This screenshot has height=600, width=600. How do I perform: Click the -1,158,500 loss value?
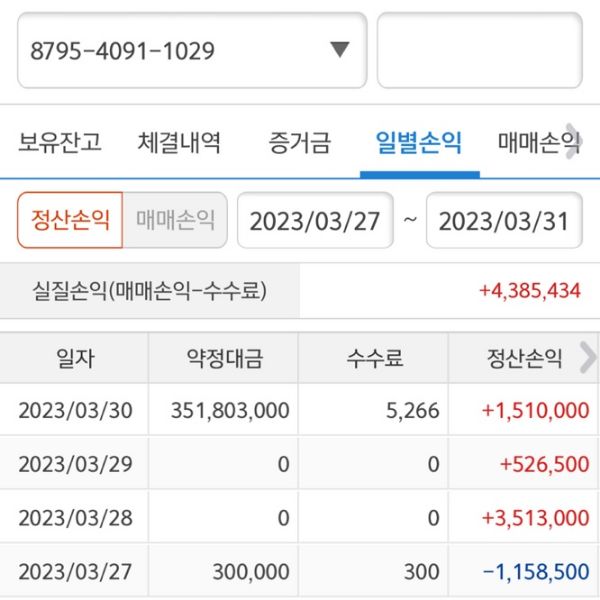coord(535,572)
